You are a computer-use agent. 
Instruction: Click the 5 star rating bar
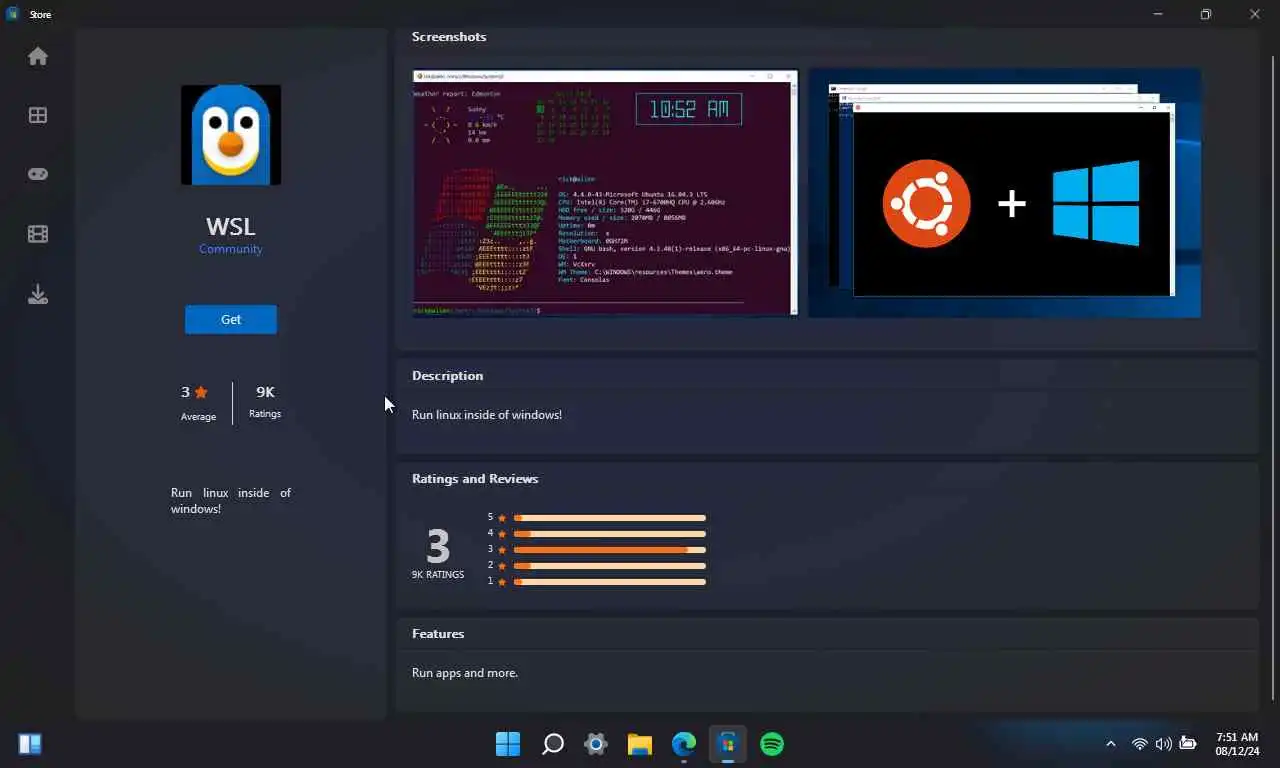coord(609,518)
